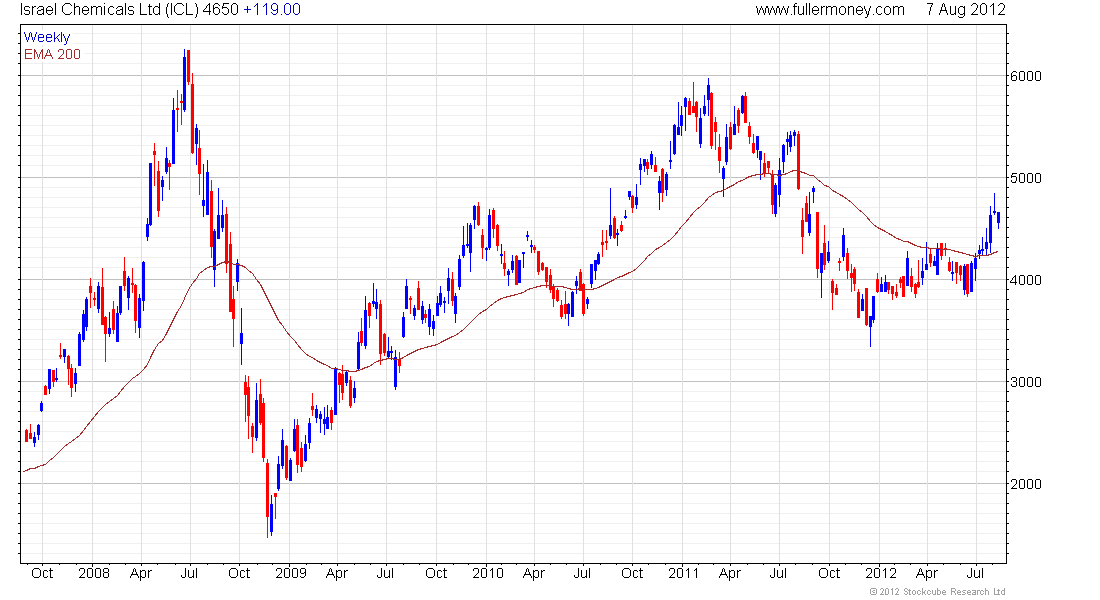Click the 6000 price axis label
1100x600 pixels.
[1026, 76]
